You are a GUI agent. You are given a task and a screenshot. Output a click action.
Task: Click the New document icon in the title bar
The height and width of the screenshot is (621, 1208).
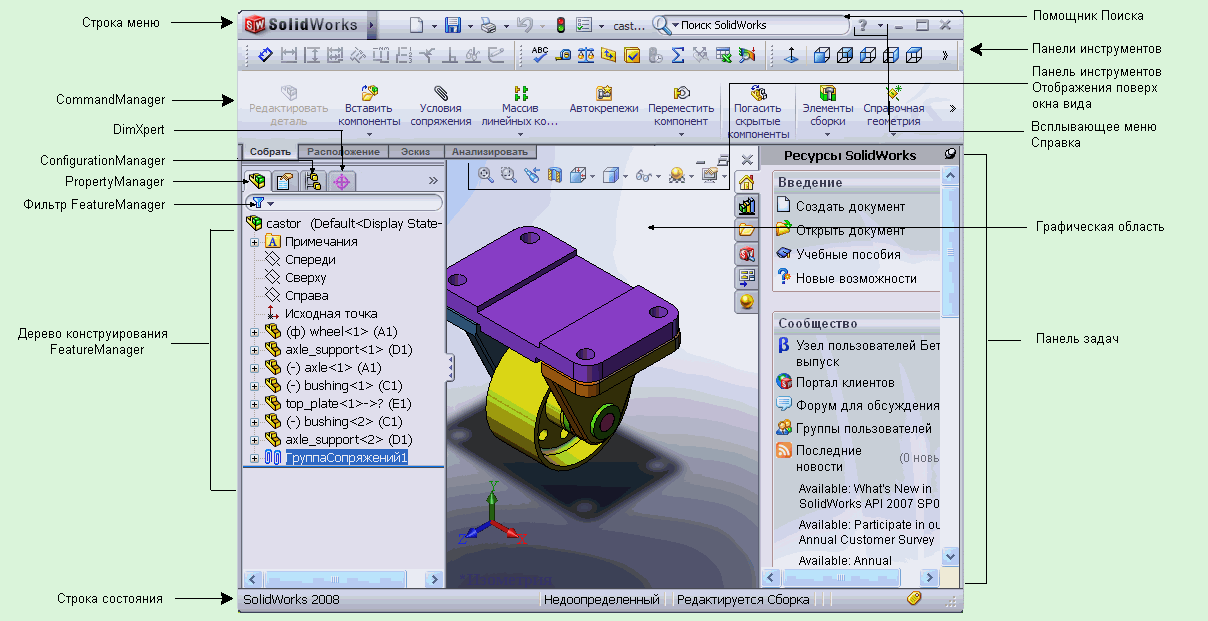(417, 25)
